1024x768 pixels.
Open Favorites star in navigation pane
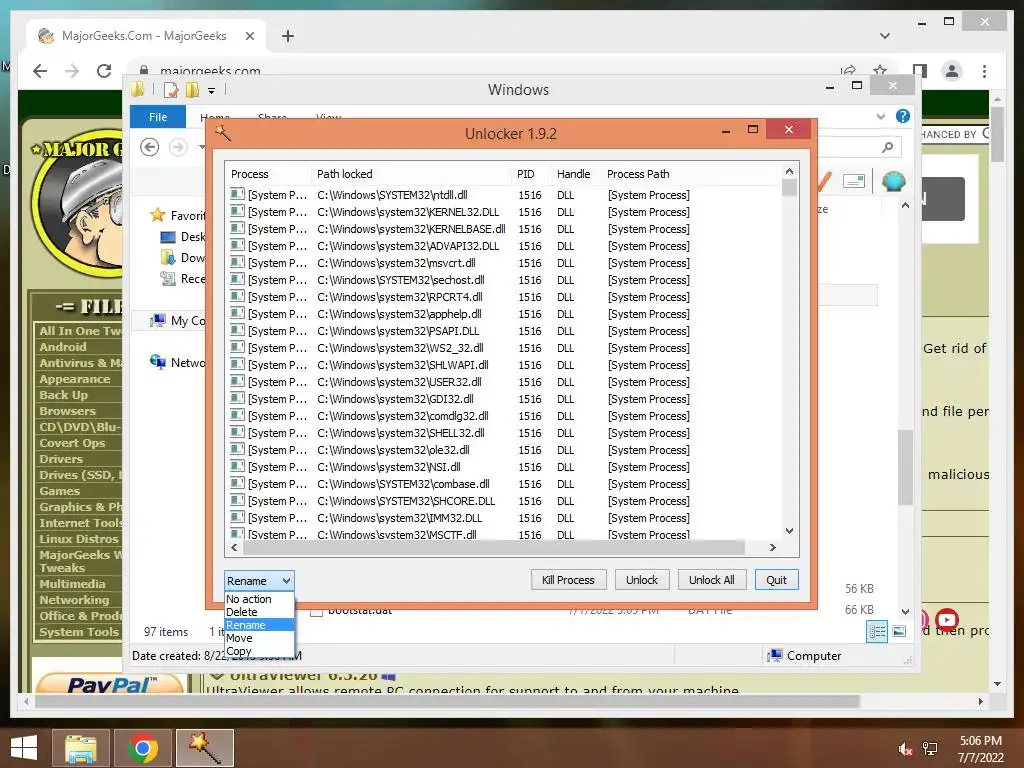click(x=157, y=215)
